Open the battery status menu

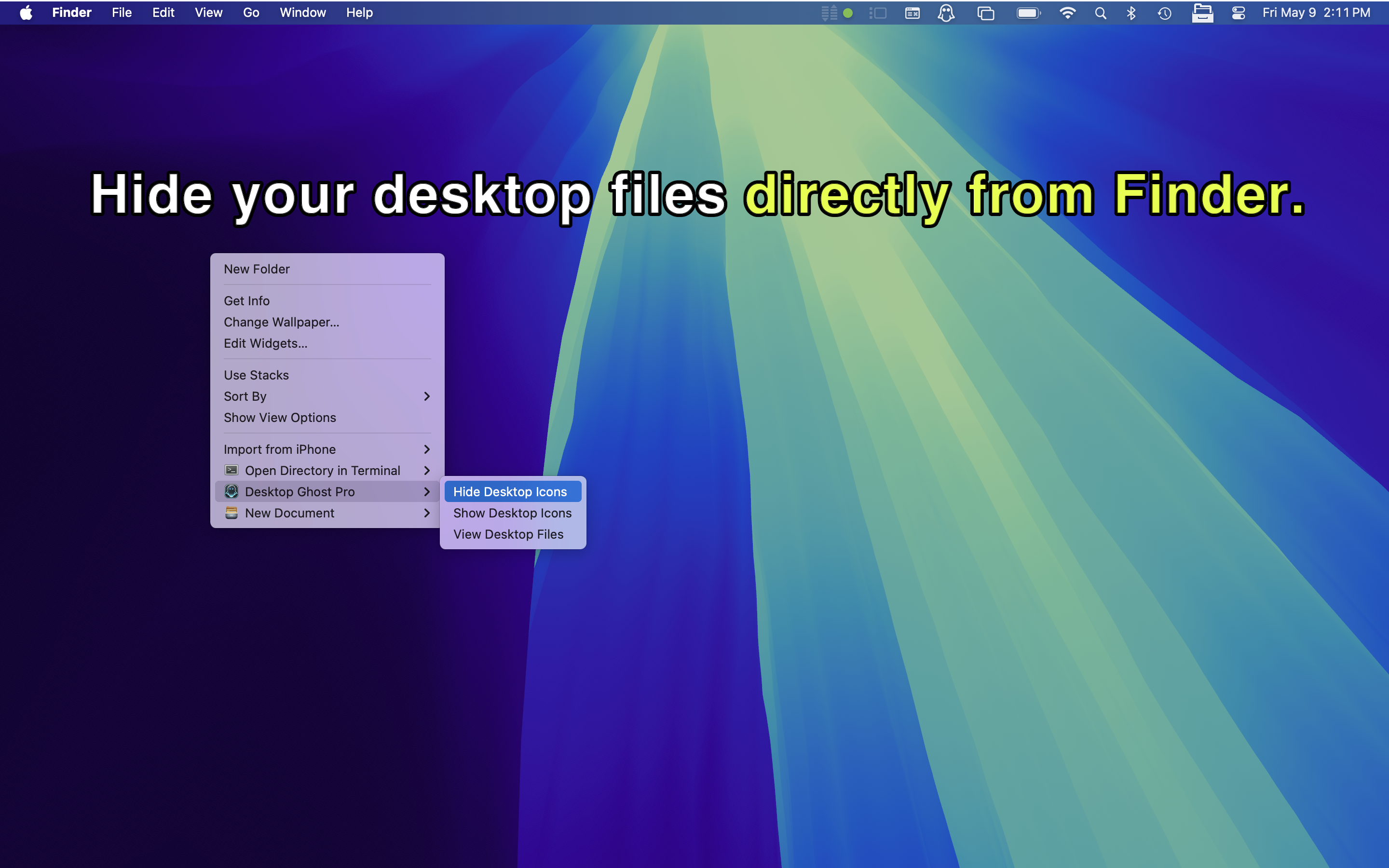[x=1029, y=13]
